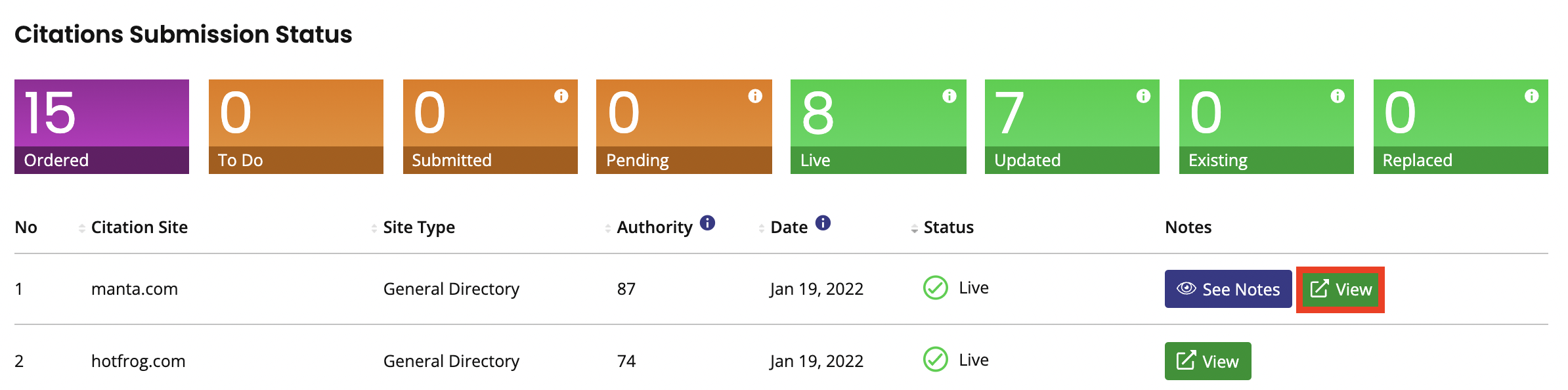Click info icon on Replaced tile
This screenshot has height=390, width=1568.
(x=1532, y=97)
